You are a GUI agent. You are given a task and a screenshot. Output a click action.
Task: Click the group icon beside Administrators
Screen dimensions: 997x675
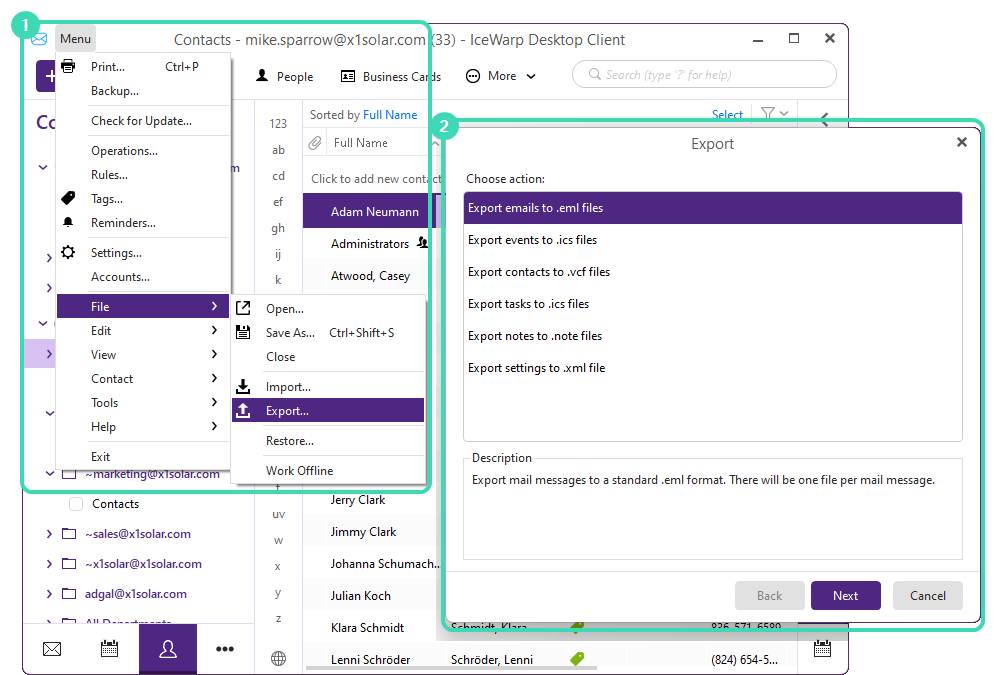422,242
